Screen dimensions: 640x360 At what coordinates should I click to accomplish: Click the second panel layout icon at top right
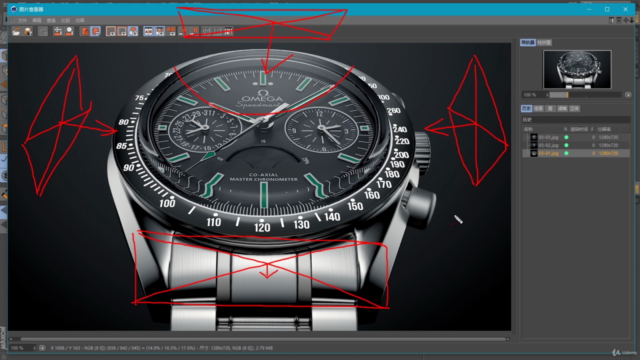(619, 20)
